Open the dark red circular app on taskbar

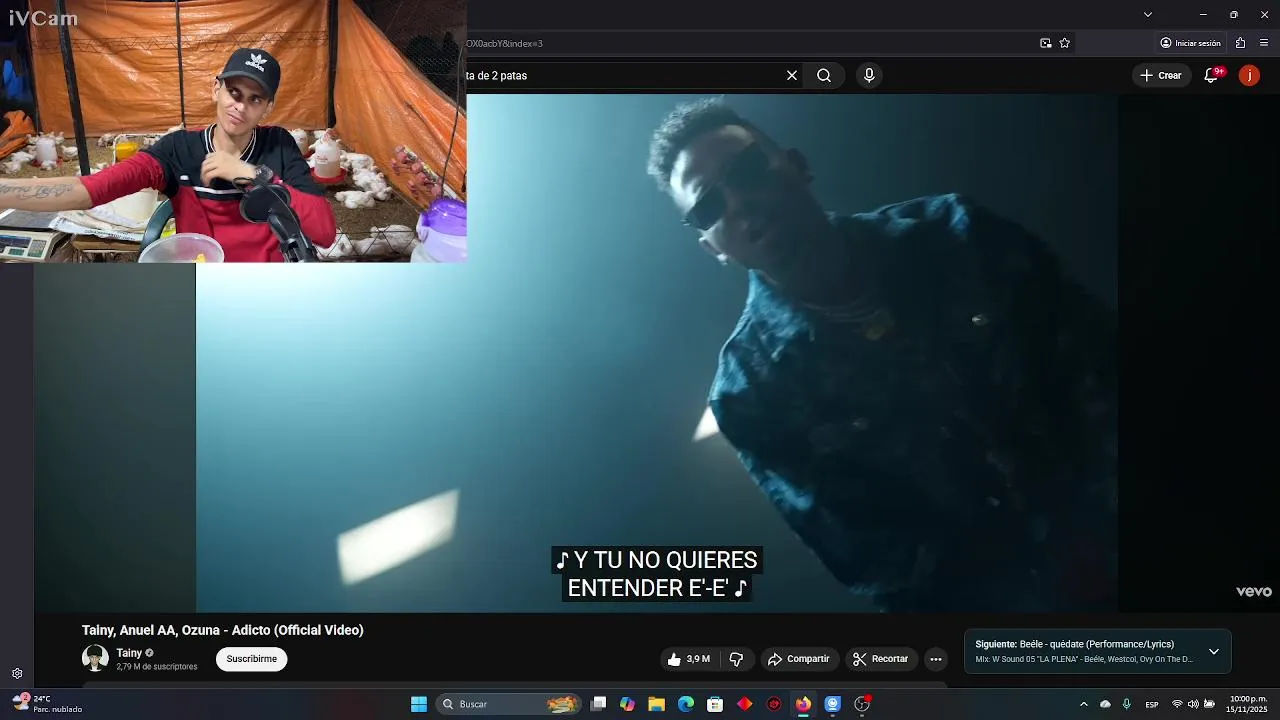pos(774,704)
